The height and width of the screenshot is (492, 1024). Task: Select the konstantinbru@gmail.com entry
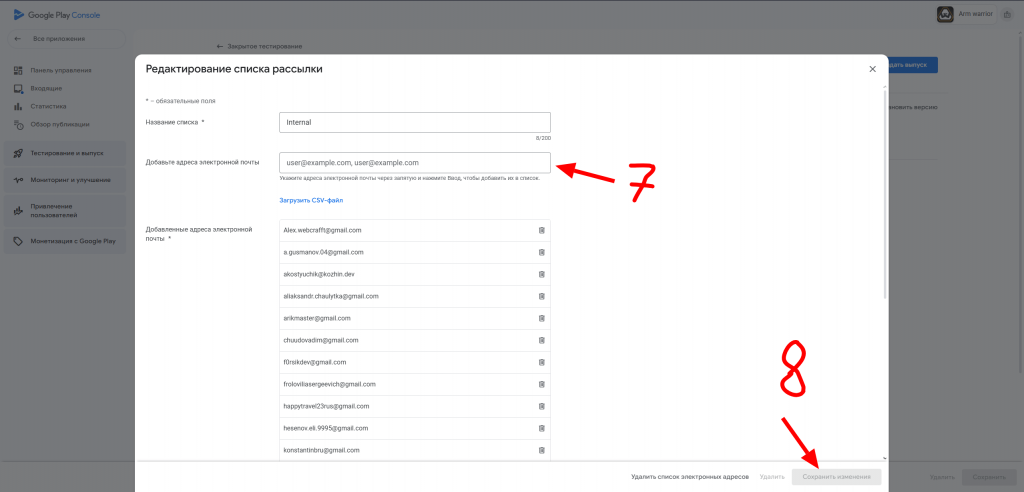tap(415, 450)
